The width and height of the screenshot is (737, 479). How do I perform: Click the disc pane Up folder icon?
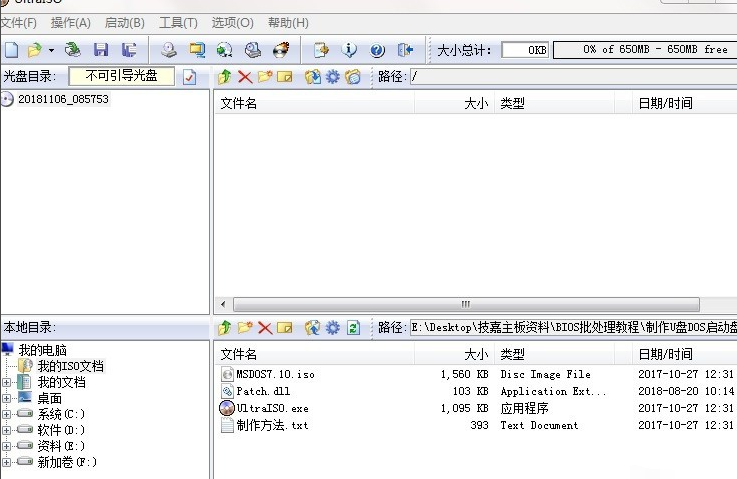225,77
